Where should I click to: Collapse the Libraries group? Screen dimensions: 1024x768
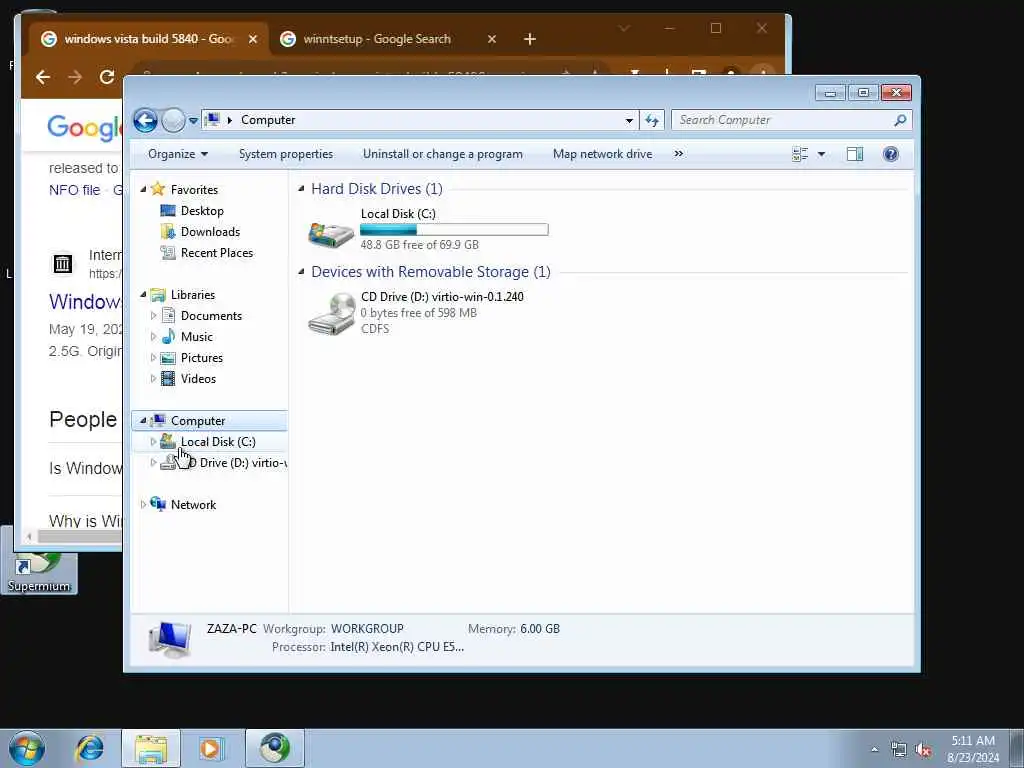143,295
